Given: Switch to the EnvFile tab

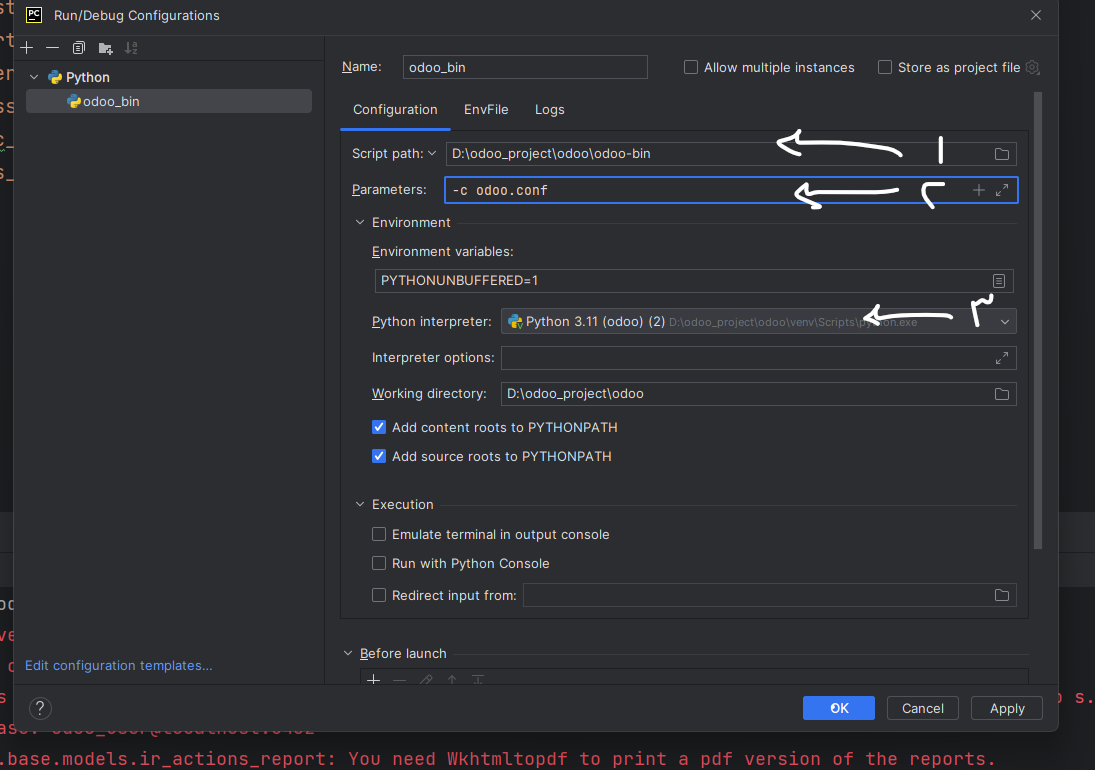Looking at the screenshot, I should click(486, 110).
